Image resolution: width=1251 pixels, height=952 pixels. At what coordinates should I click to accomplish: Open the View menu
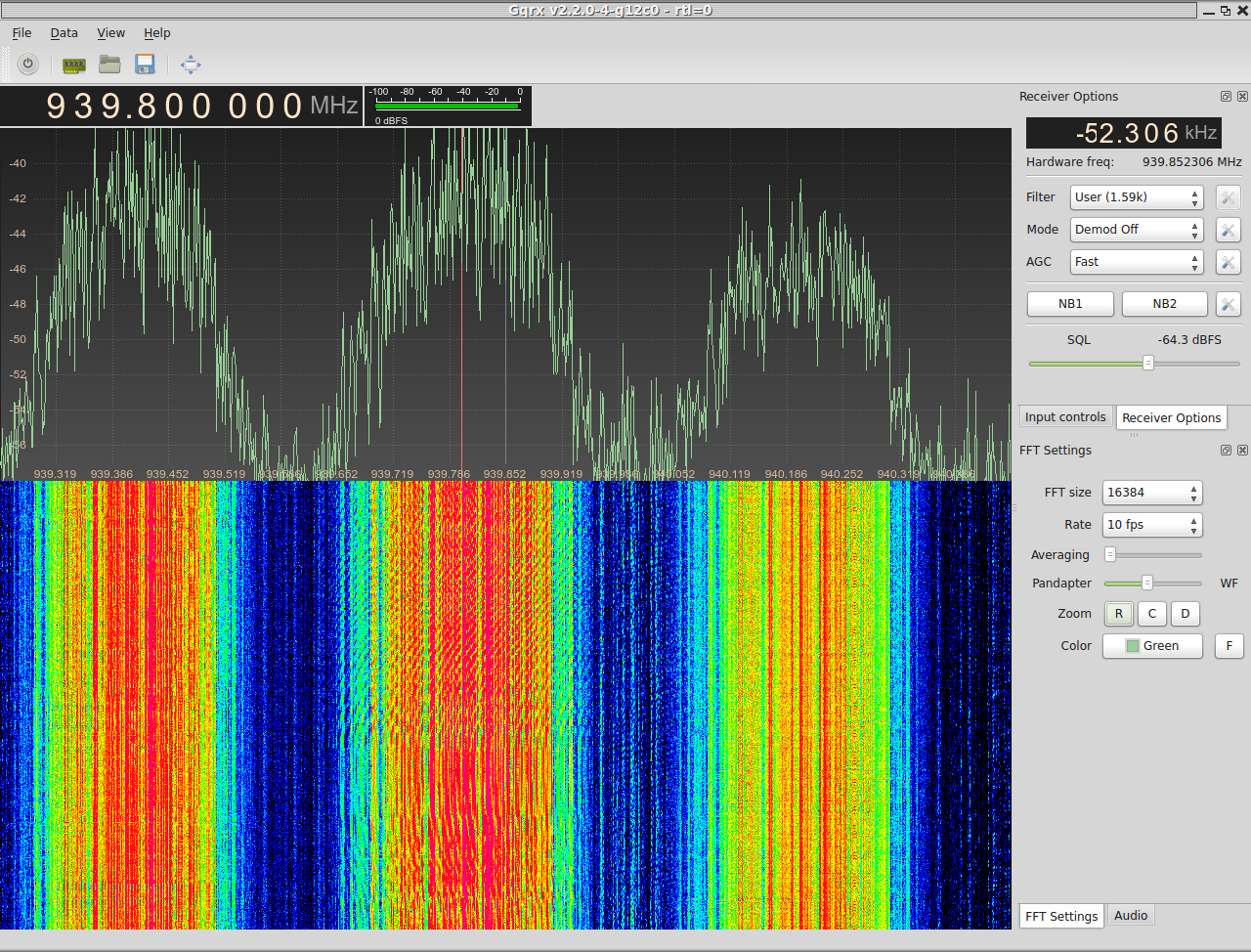(x=110, y=32)
